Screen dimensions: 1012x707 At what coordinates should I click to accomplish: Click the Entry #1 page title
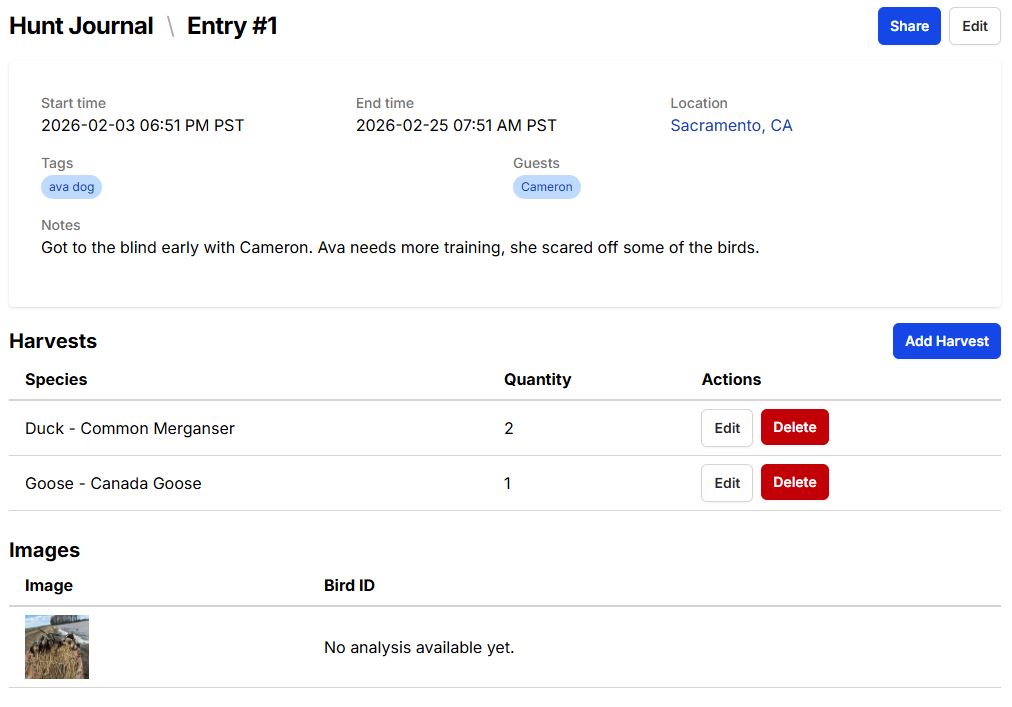[x=232, y=25]
